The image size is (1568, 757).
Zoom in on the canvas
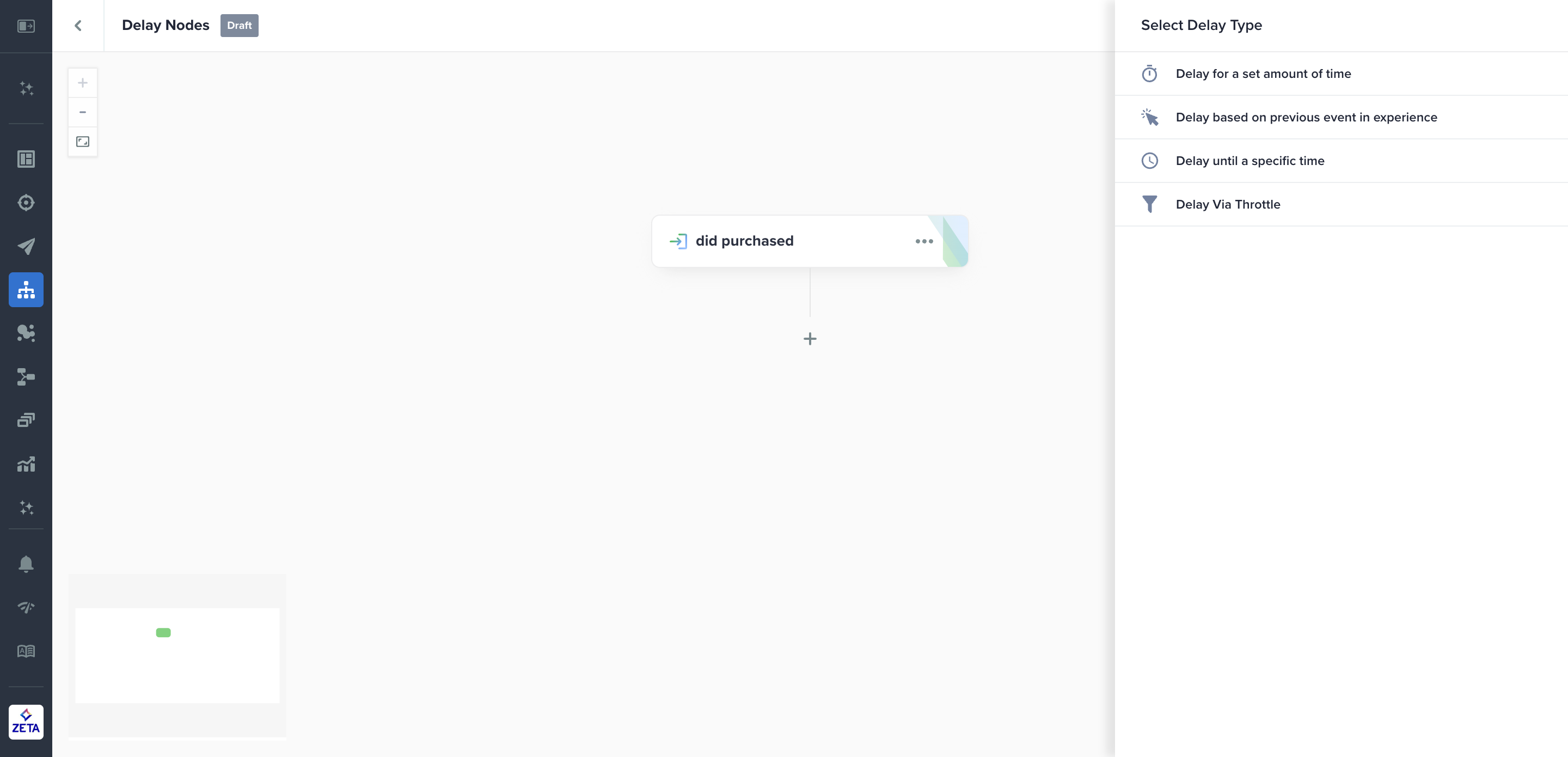pos(83,83)
